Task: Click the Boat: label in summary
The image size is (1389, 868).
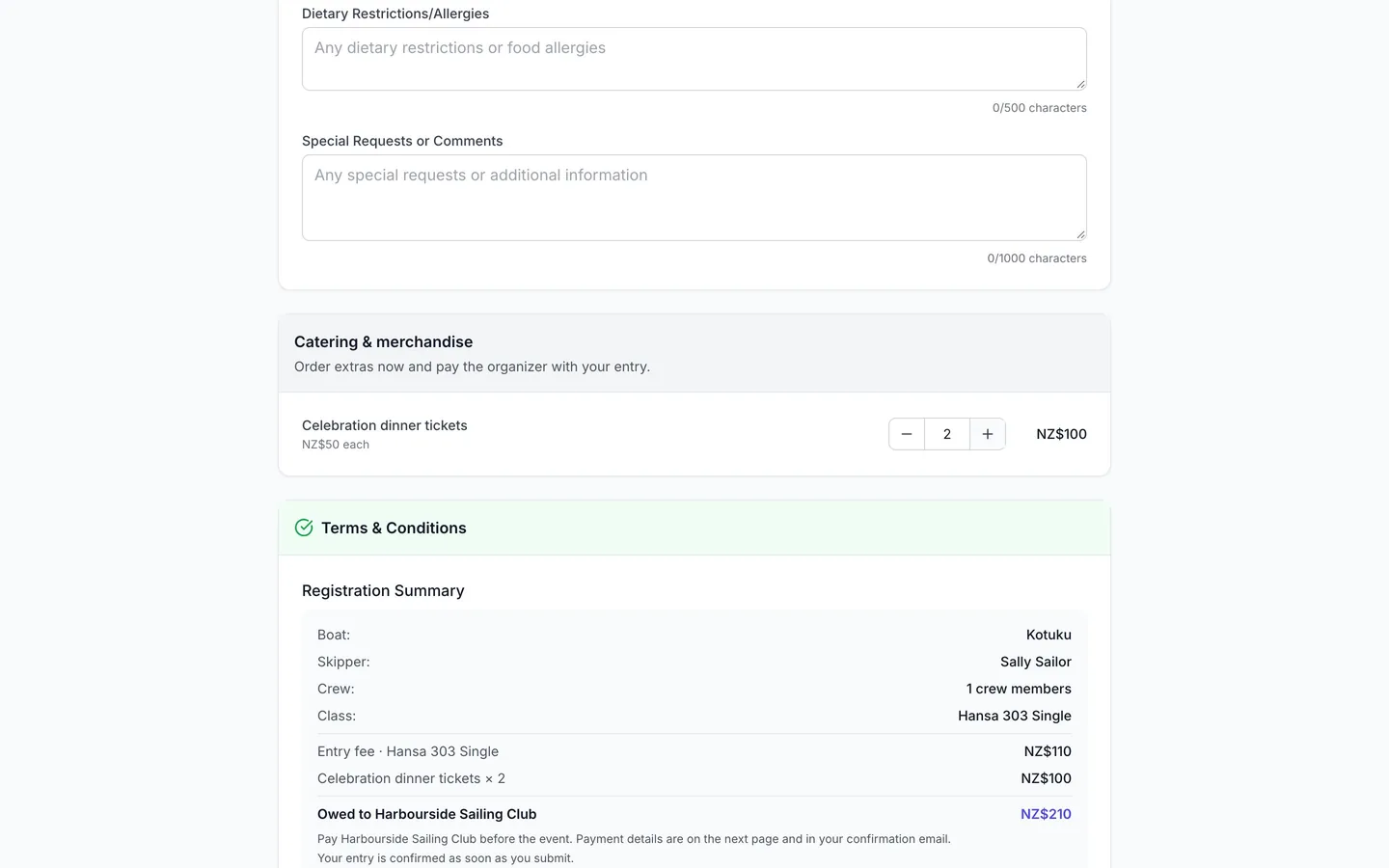Action: [x=334, y=635]
